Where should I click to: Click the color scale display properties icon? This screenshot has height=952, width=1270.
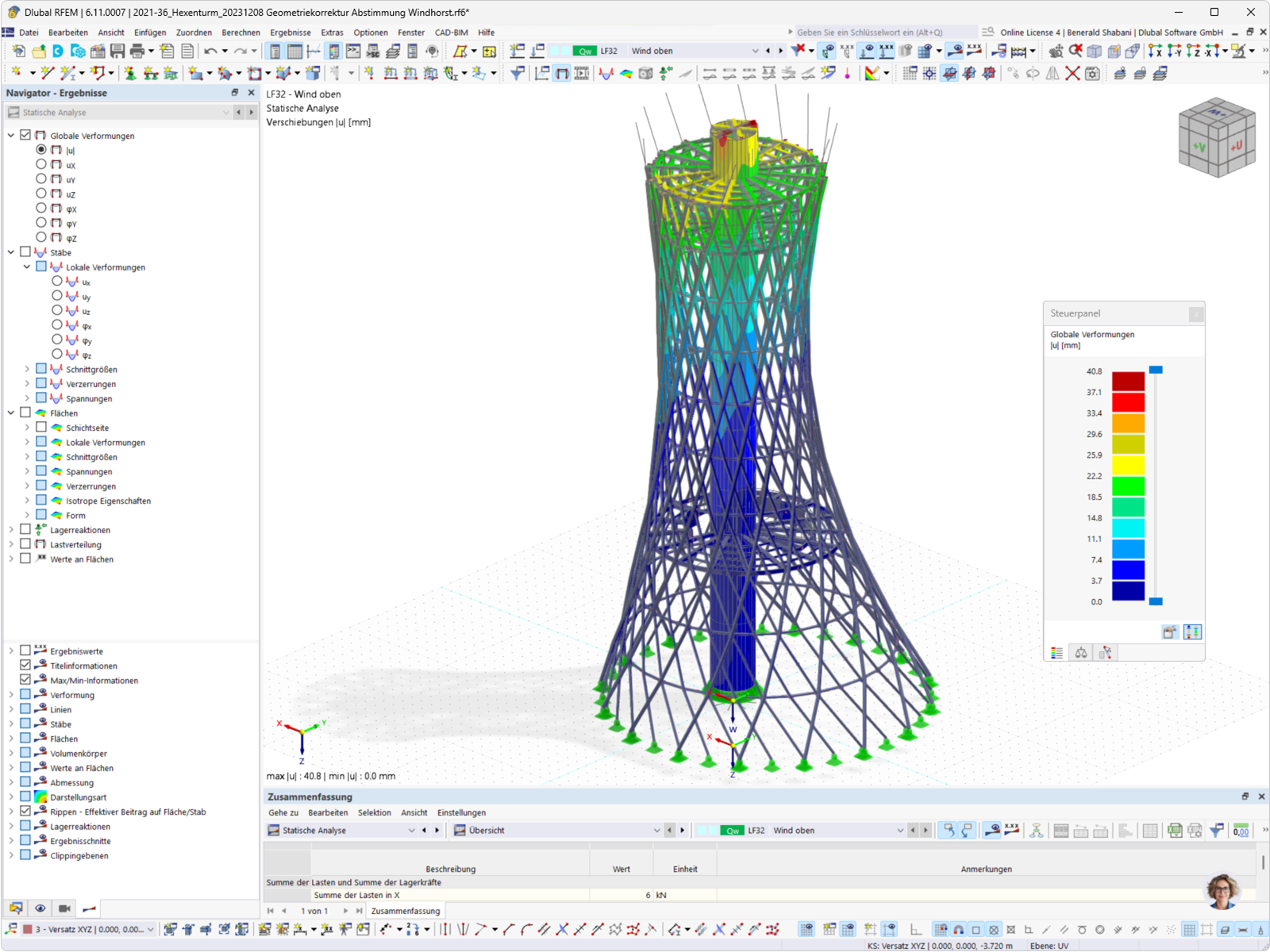point(872,74)
